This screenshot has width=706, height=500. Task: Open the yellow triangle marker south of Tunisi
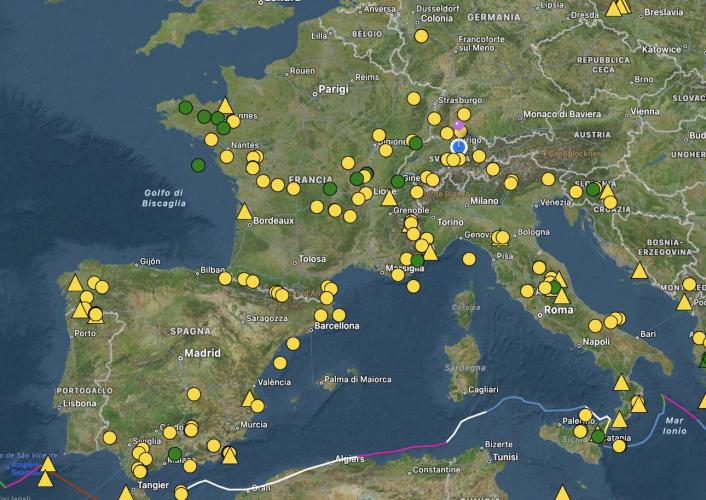(563, 493)
